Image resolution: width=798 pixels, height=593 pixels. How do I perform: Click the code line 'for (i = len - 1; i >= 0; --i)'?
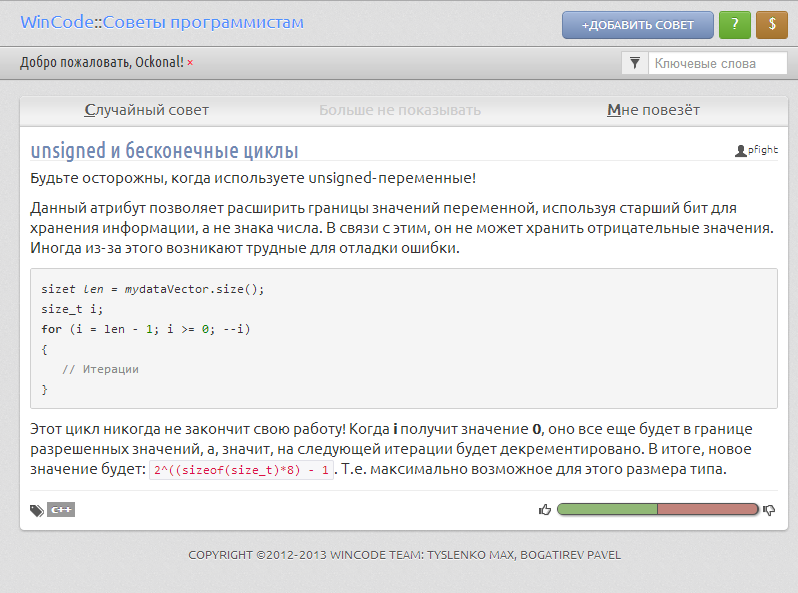tap(146, 329)
